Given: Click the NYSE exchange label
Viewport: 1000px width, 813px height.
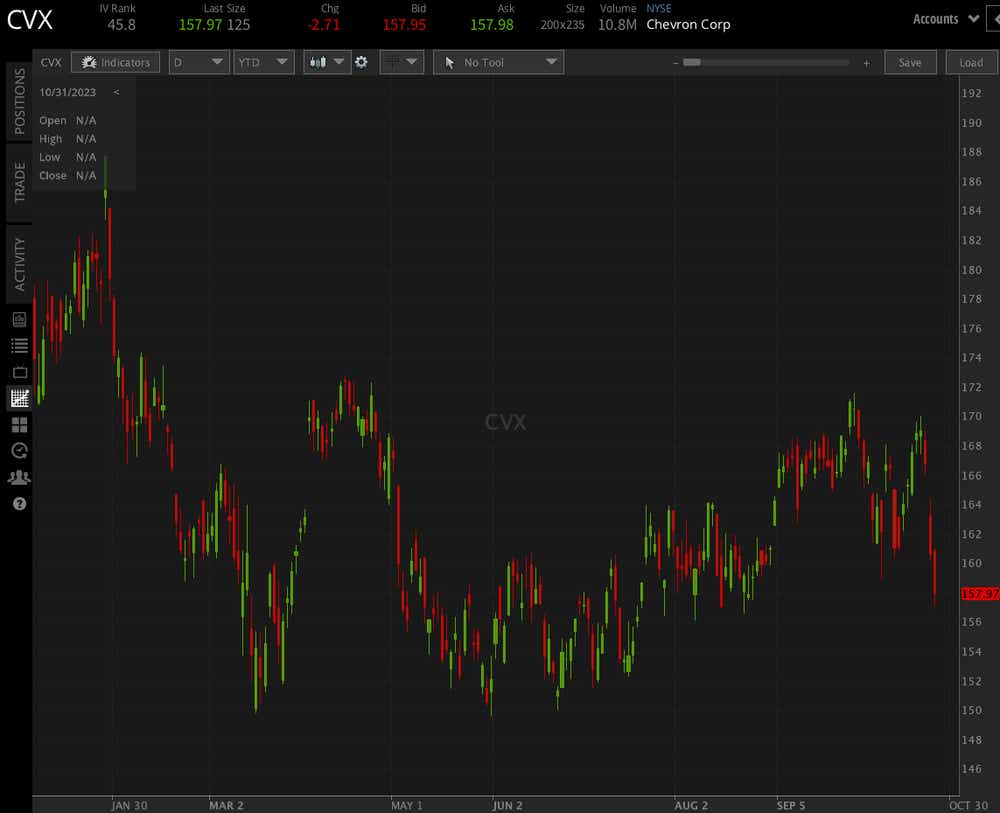Looking at the screenshot, I should (659, 8).
